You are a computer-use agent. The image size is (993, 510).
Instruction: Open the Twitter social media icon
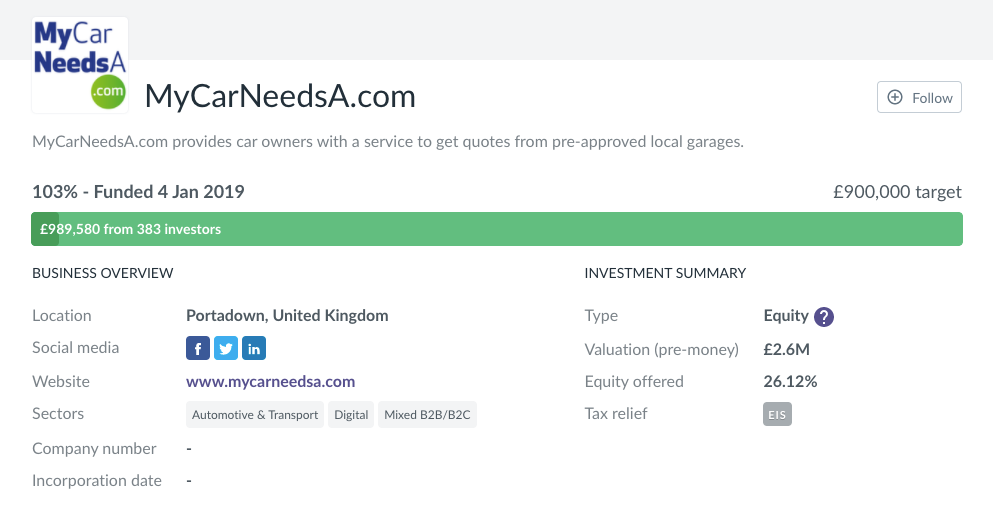(x=226, y=348)
